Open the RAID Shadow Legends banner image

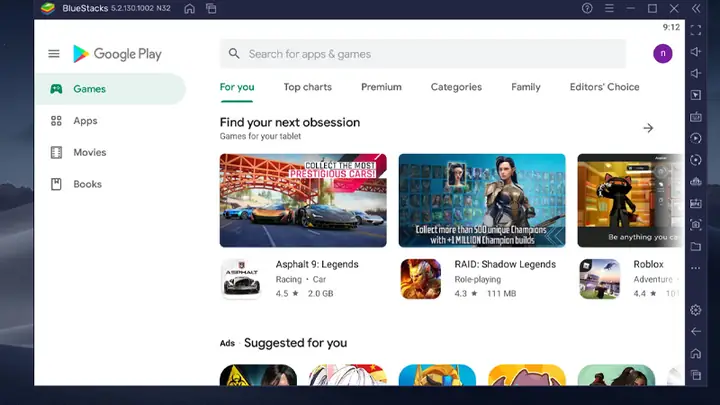coord(482,200)
